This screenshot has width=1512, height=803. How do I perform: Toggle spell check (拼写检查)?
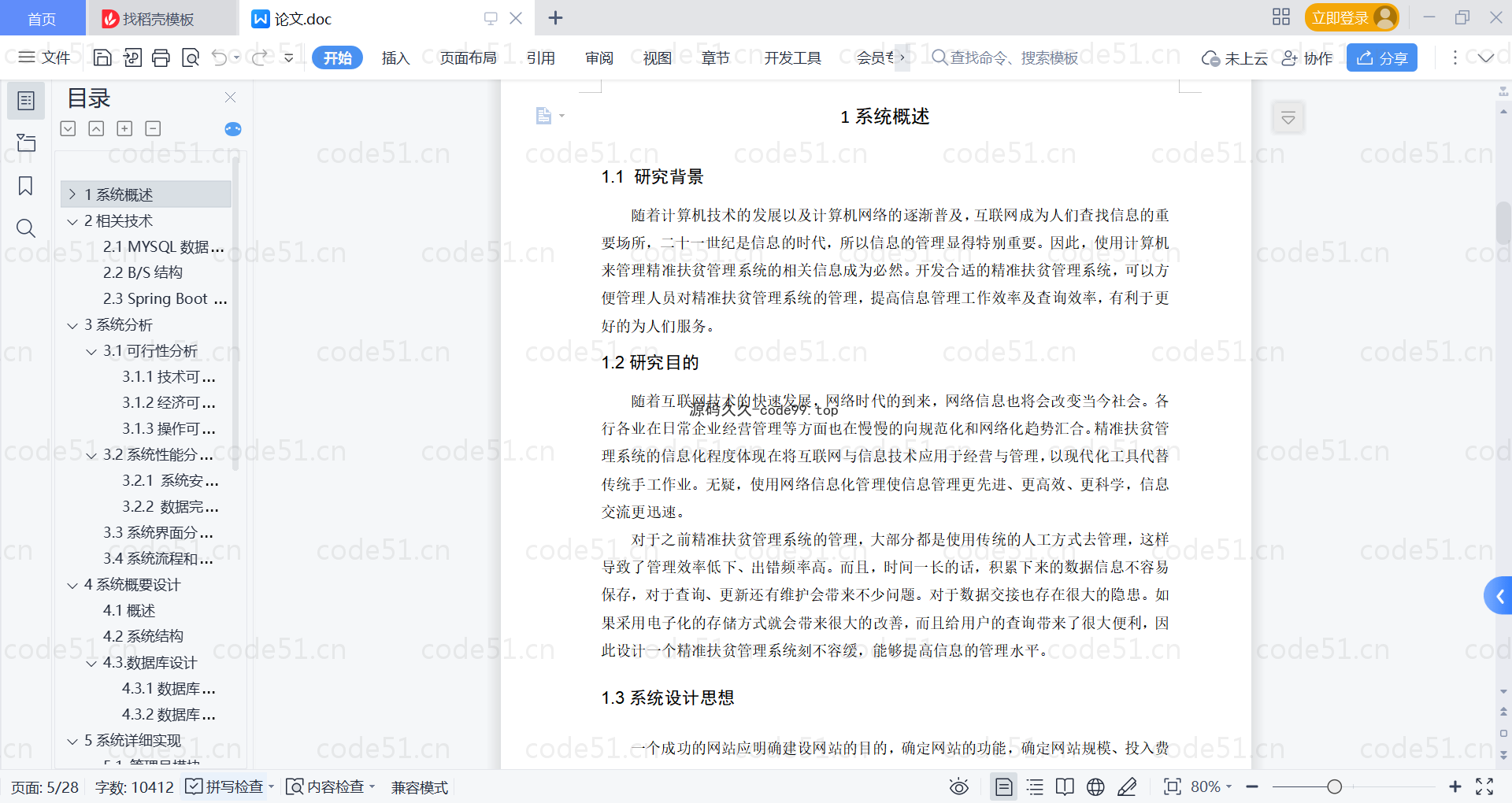point(224,786)
